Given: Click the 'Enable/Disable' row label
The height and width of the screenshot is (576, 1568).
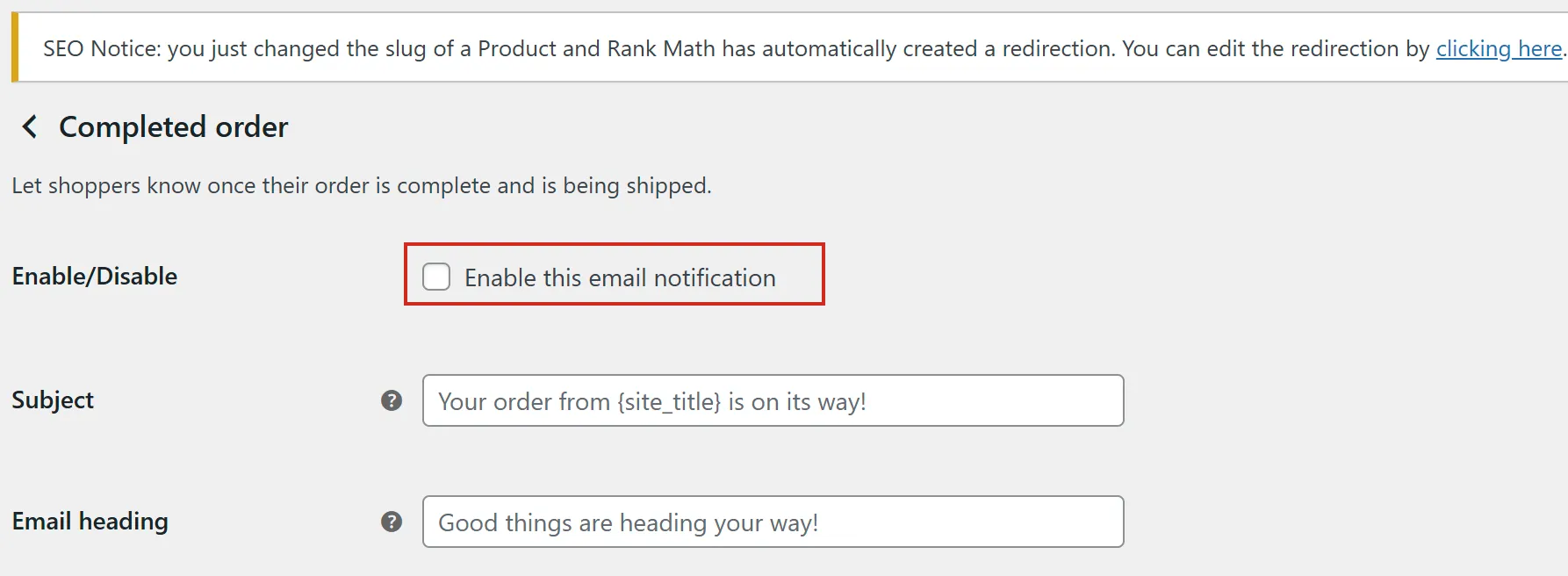Looking at the screenshot, I should click(x=95, y=277).
